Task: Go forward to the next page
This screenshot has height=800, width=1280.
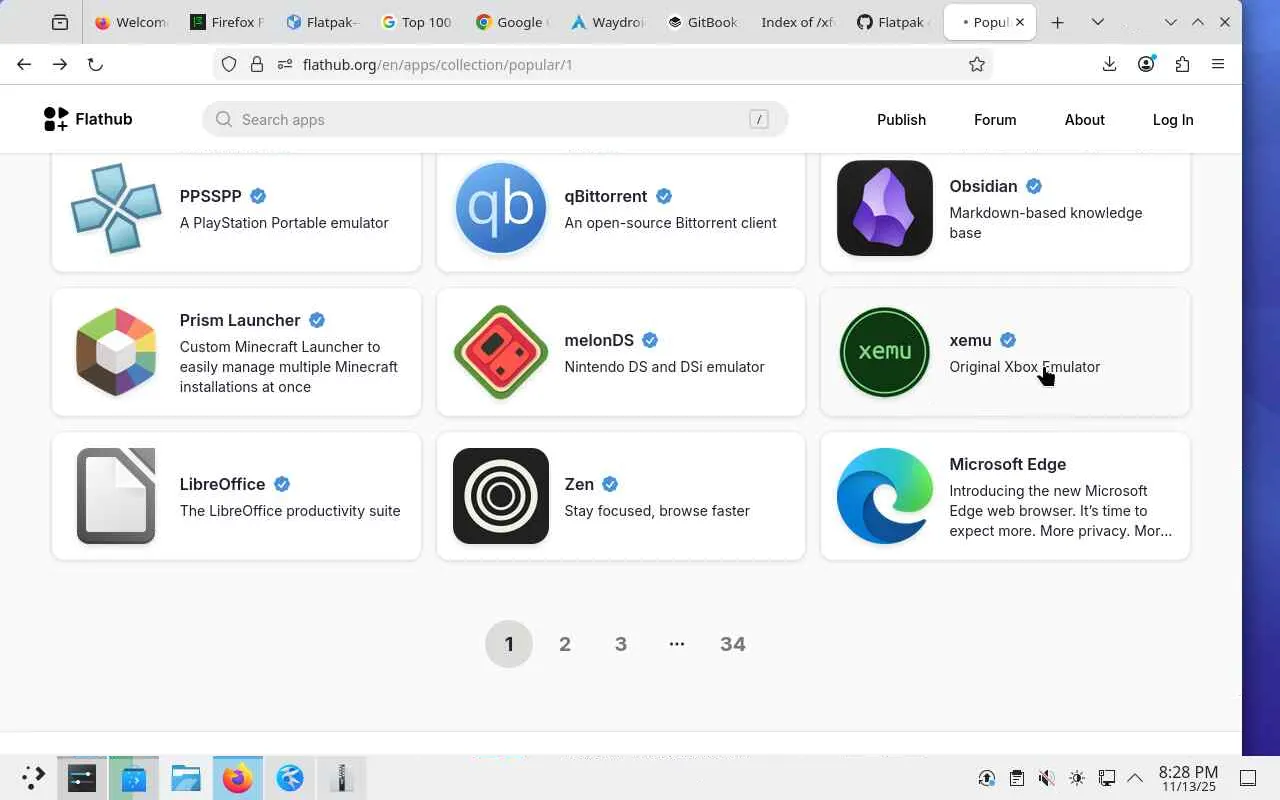Action: coord(60,64)
